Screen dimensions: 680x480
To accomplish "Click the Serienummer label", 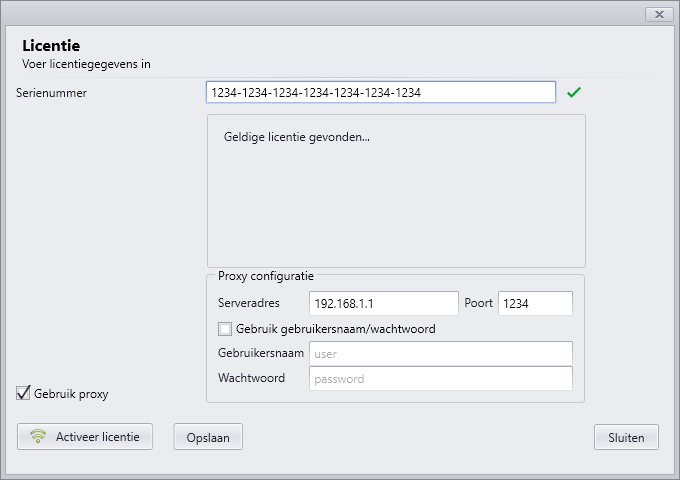I will point(51,93).
